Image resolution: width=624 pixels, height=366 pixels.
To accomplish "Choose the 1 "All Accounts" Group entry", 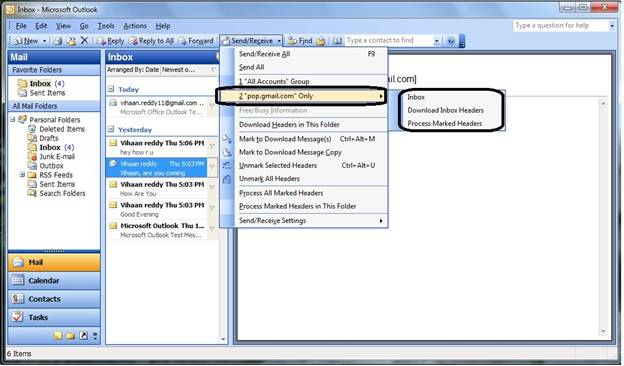I will coord(304,81).
